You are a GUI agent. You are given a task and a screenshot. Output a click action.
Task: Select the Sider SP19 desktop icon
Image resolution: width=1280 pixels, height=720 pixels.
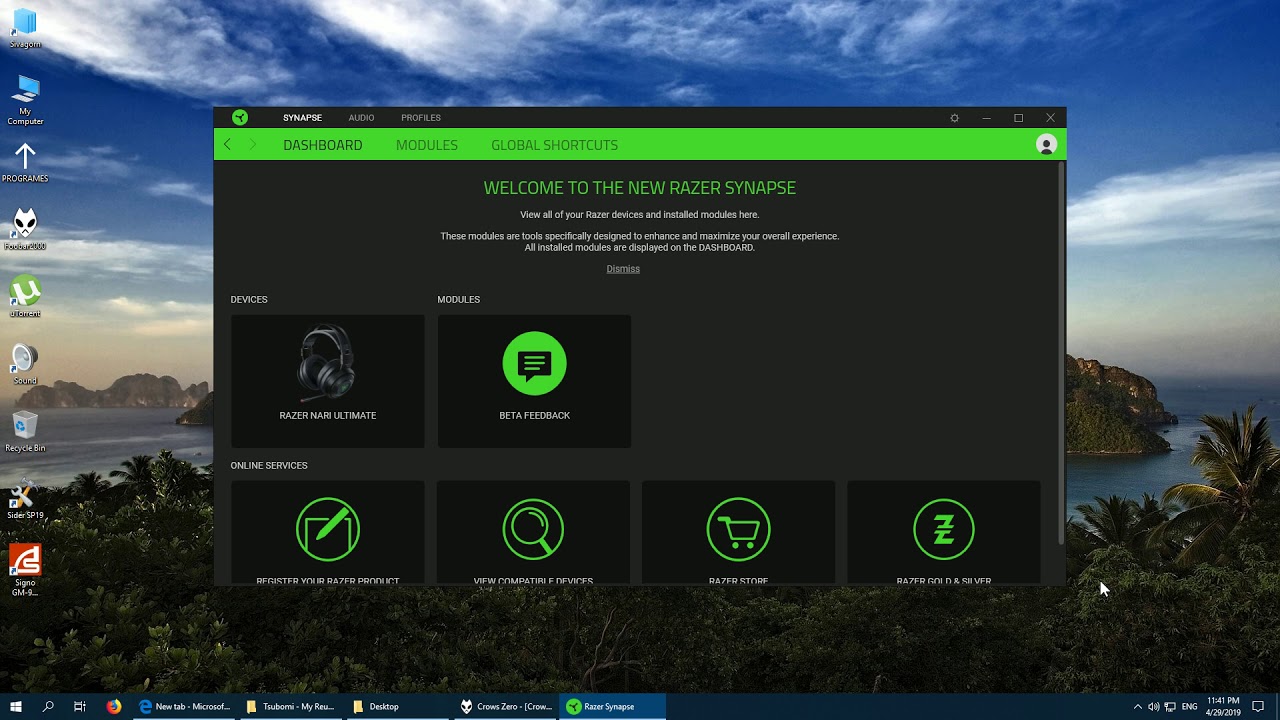point(25,498)
